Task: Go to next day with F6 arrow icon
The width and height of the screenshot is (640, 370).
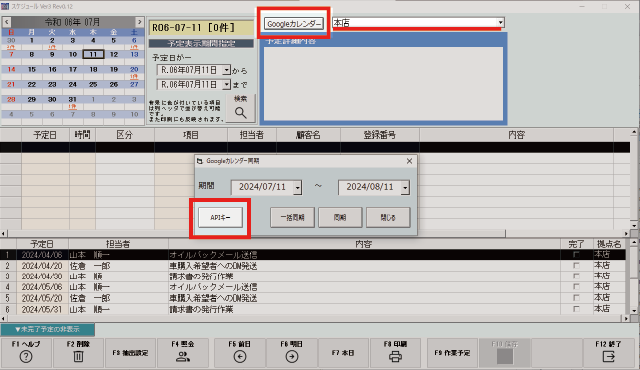Action: pos(291,357)
